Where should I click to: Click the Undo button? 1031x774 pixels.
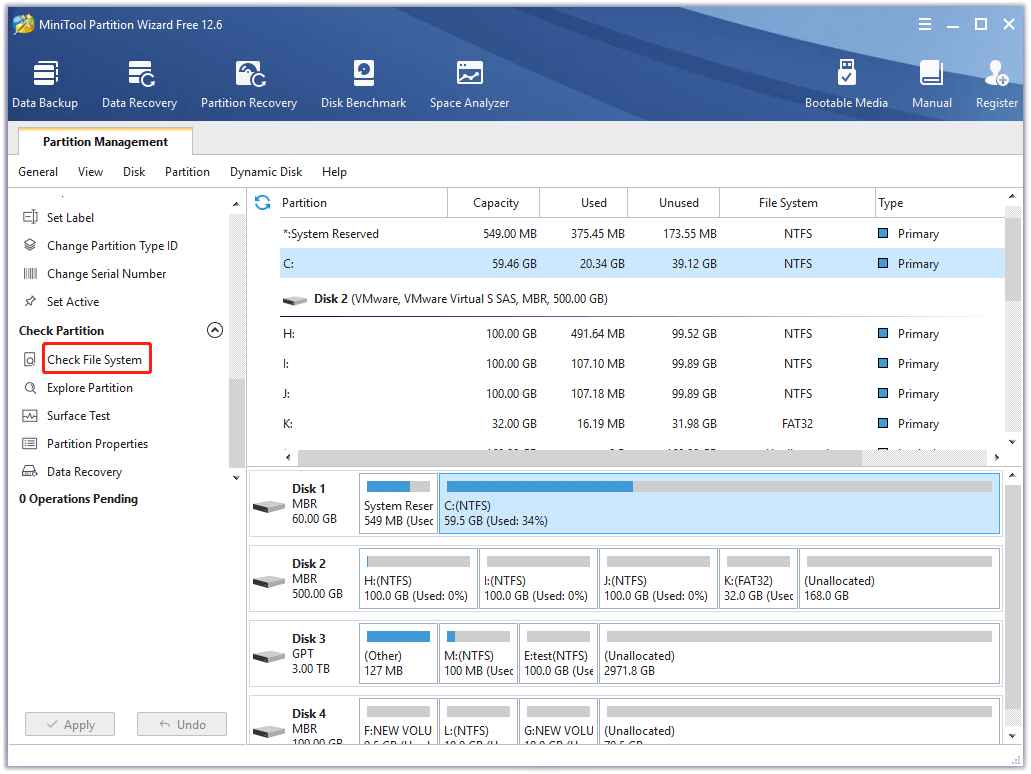point(181,724)
